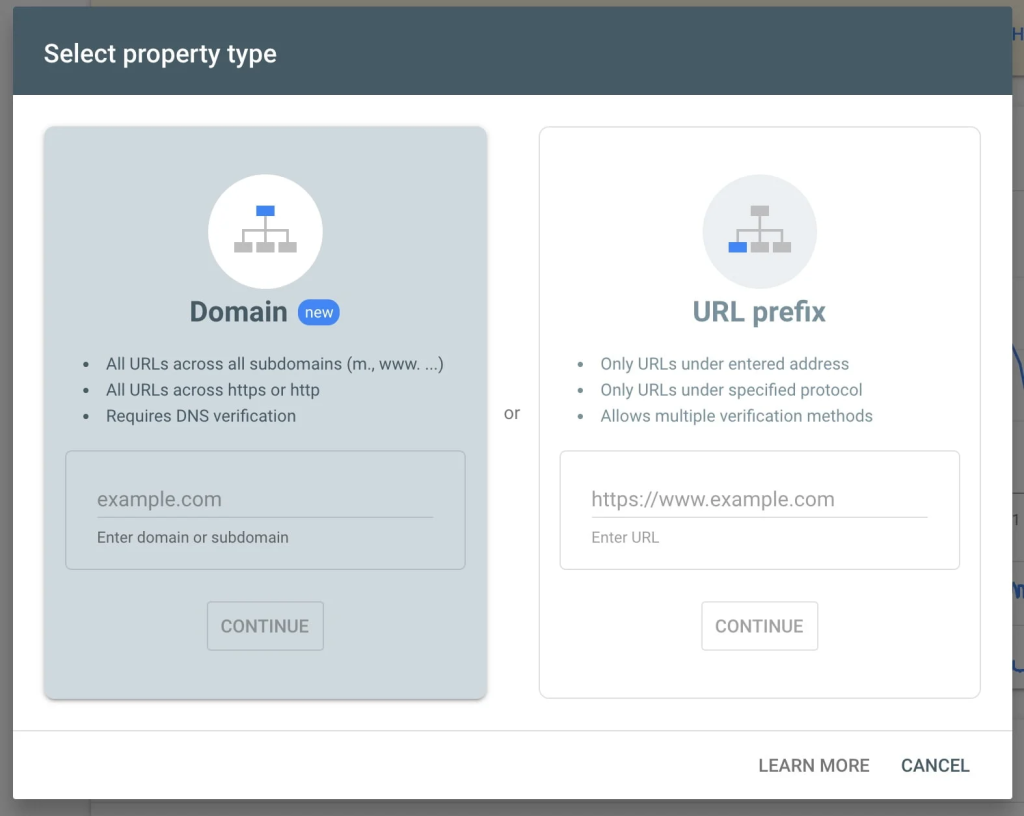The width and height of the screenshot is (1024, 816).
Task: Click the 'Domain' heading label
Action: click(239, 312)
